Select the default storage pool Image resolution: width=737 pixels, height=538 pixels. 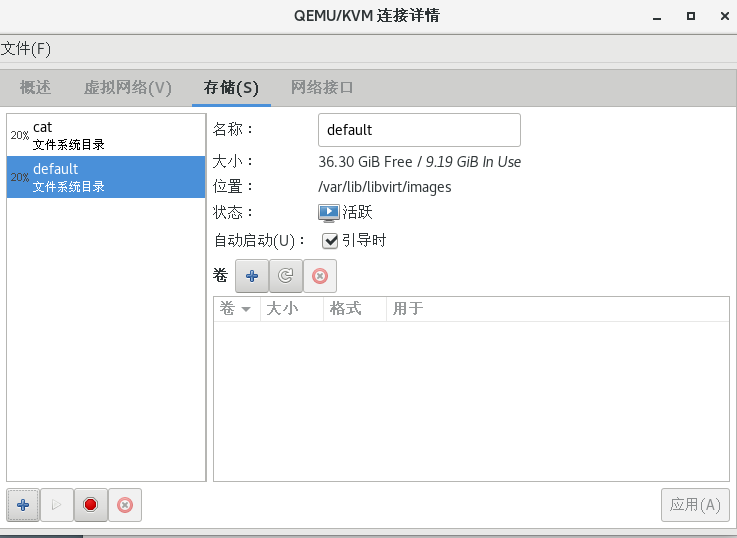106,177
